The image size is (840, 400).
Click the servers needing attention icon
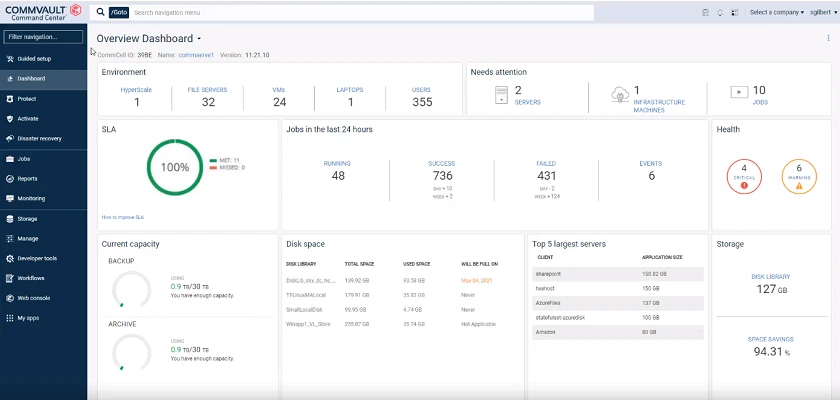click(501, 95)
